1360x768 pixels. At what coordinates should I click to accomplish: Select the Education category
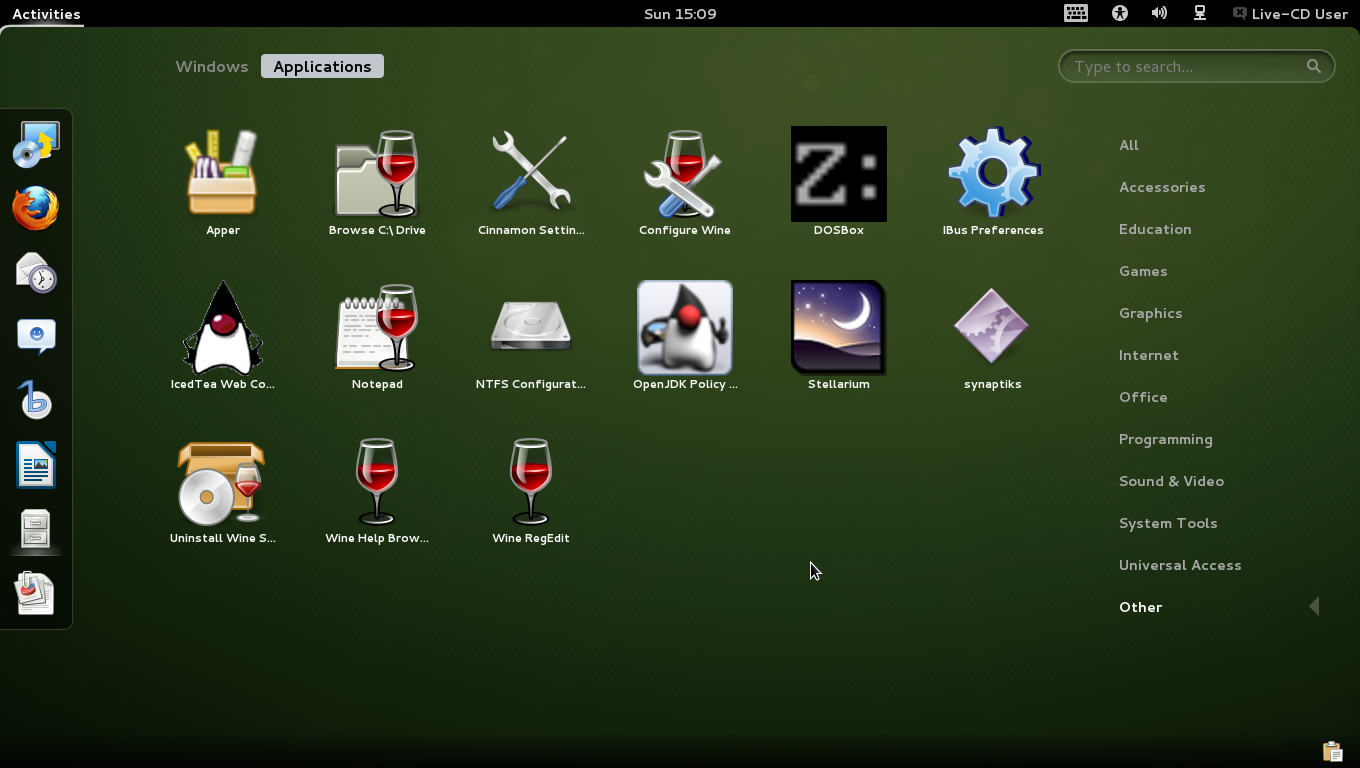(1155, 229)
